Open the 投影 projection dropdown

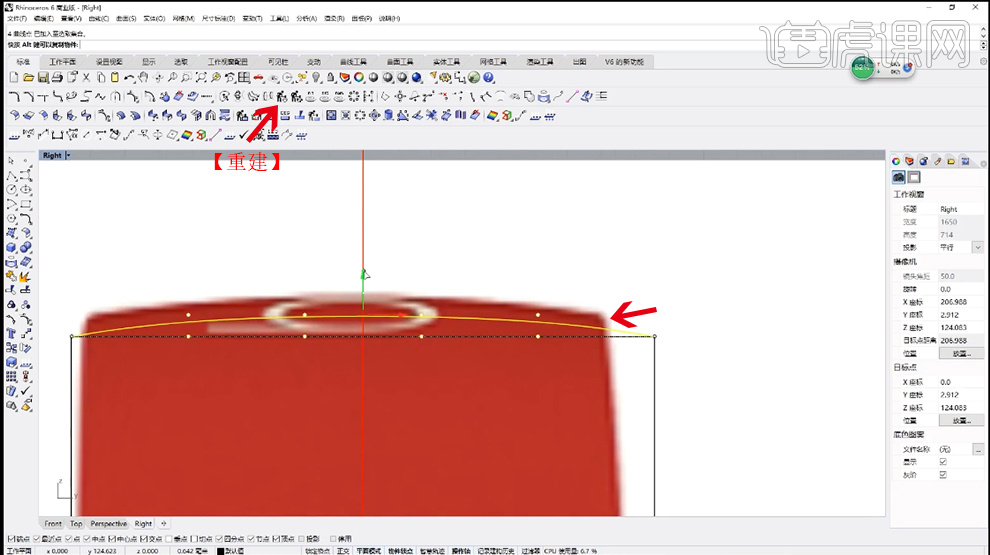click(977, 248)
